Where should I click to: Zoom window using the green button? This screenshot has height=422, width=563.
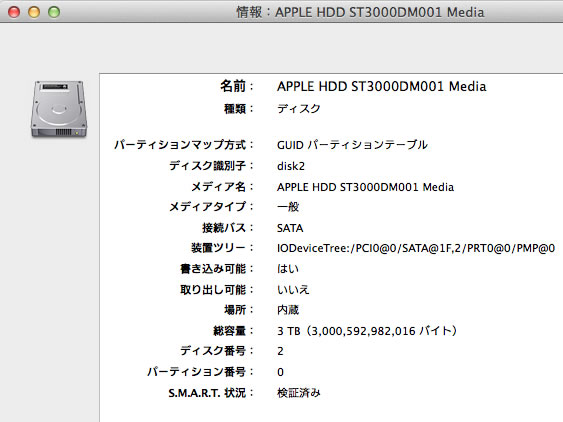click(54, 12)
